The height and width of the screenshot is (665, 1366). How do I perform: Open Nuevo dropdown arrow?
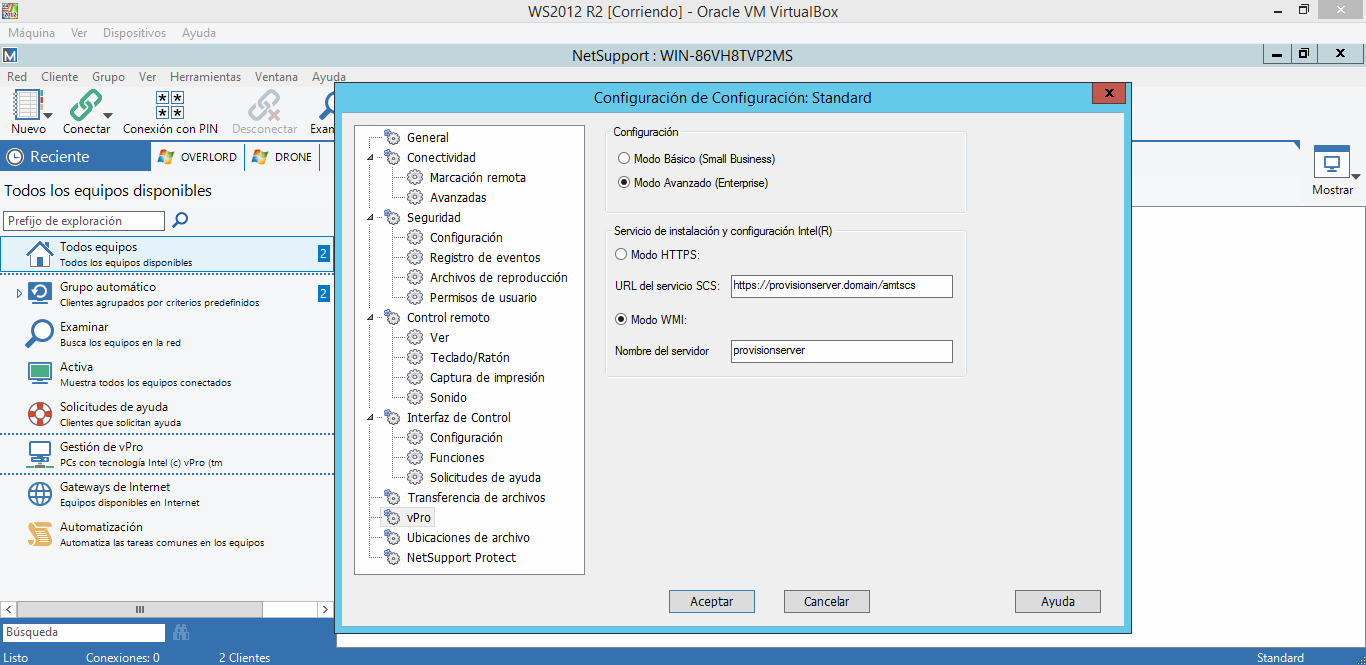pyautogui.click(x=48, y=115)
